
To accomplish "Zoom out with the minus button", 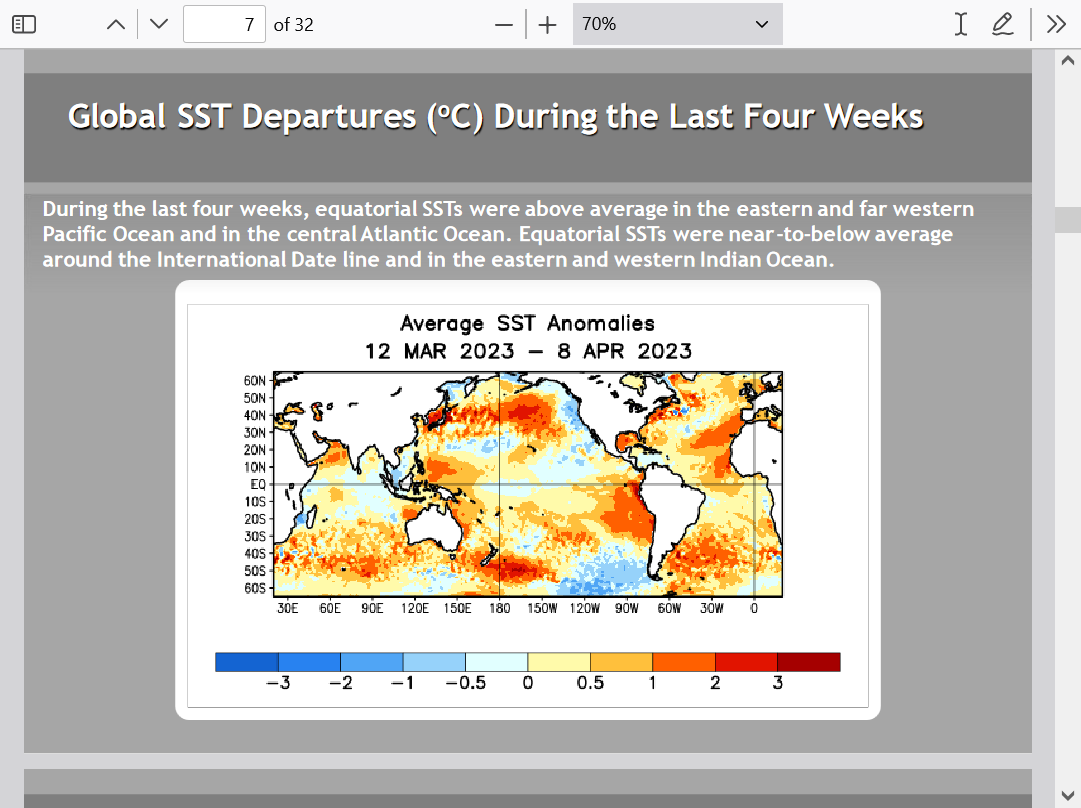I will pyautogui.click(x=504, y=25).
